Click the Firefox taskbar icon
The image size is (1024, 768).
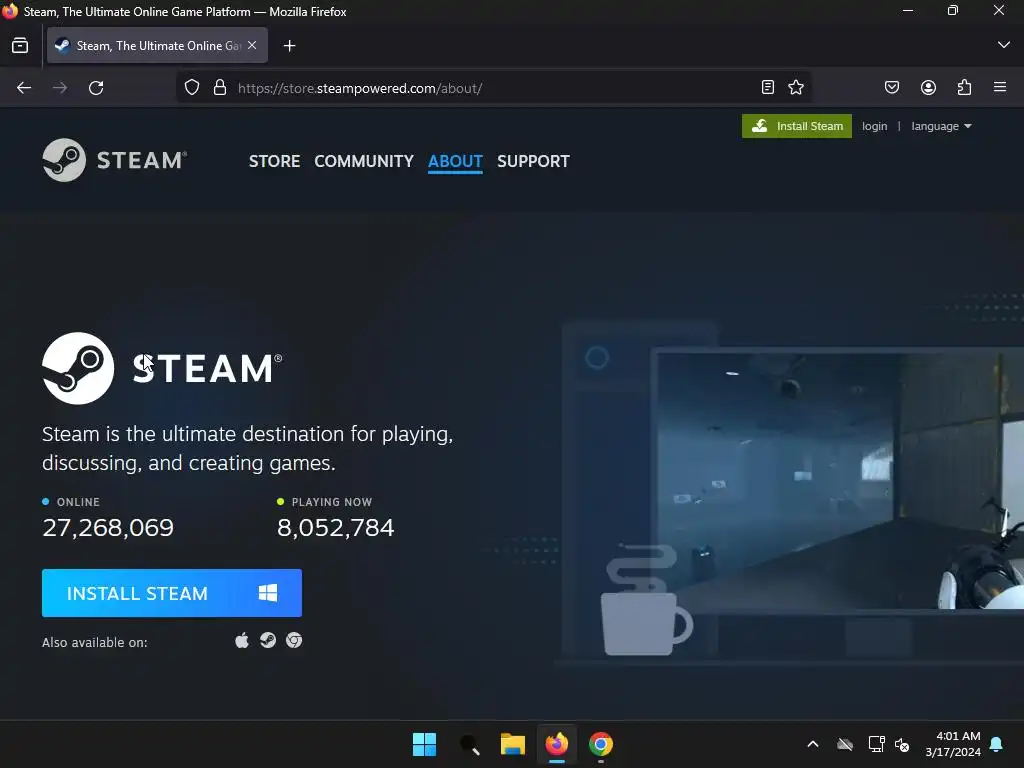[557, 744]
